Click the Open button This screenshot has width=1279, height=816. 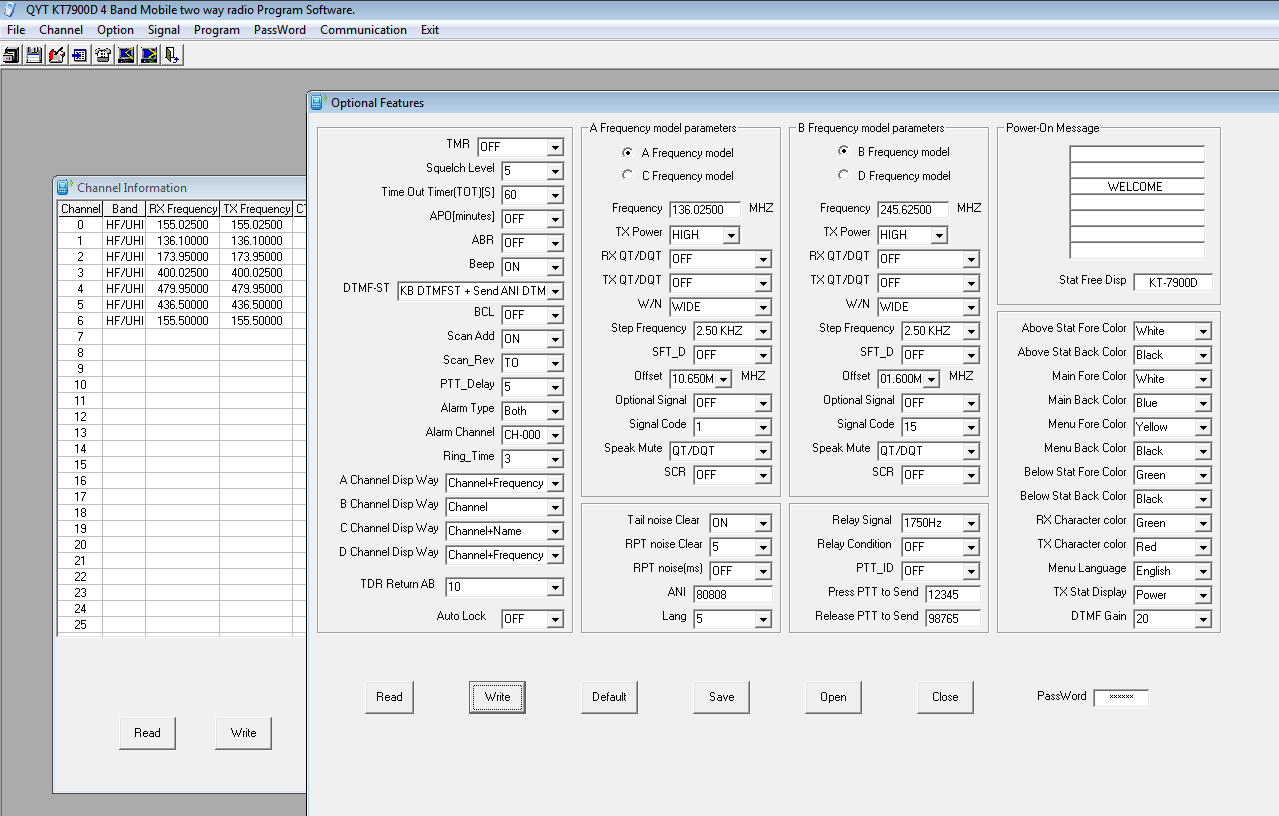click(x=833, y=697)
